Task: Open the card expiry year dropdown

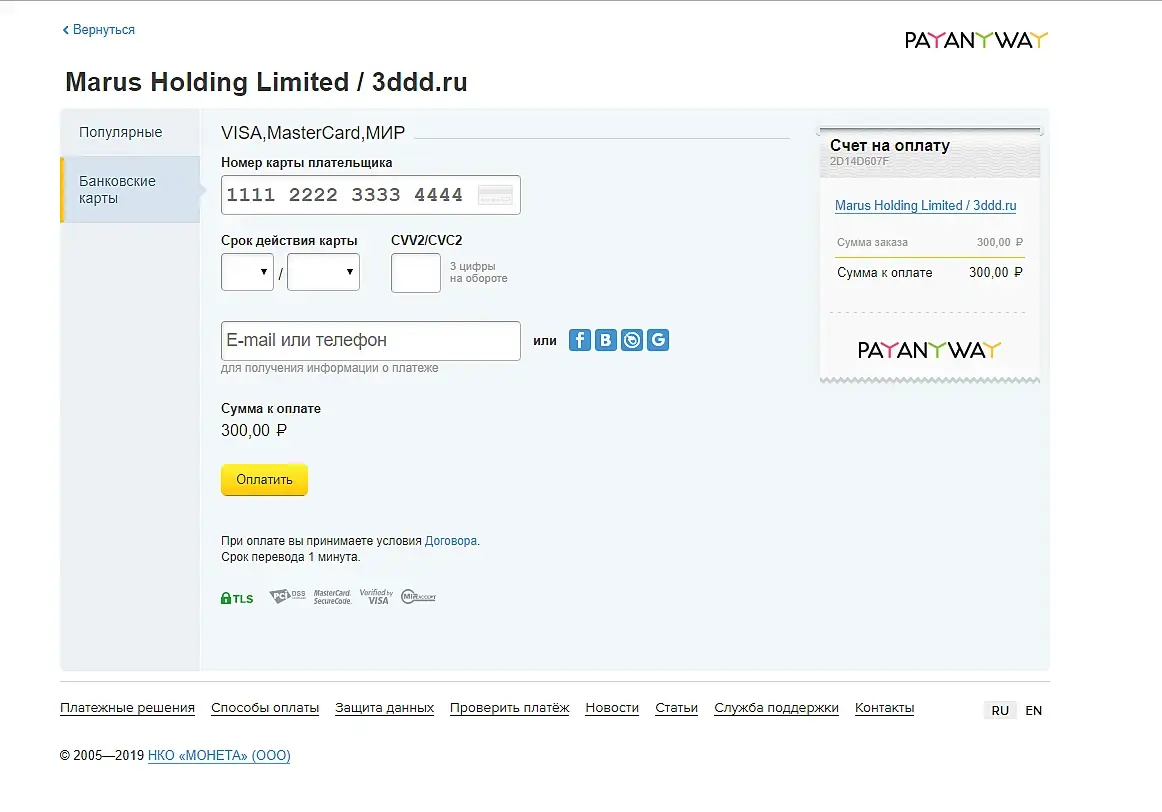Action: pos(323,272)
